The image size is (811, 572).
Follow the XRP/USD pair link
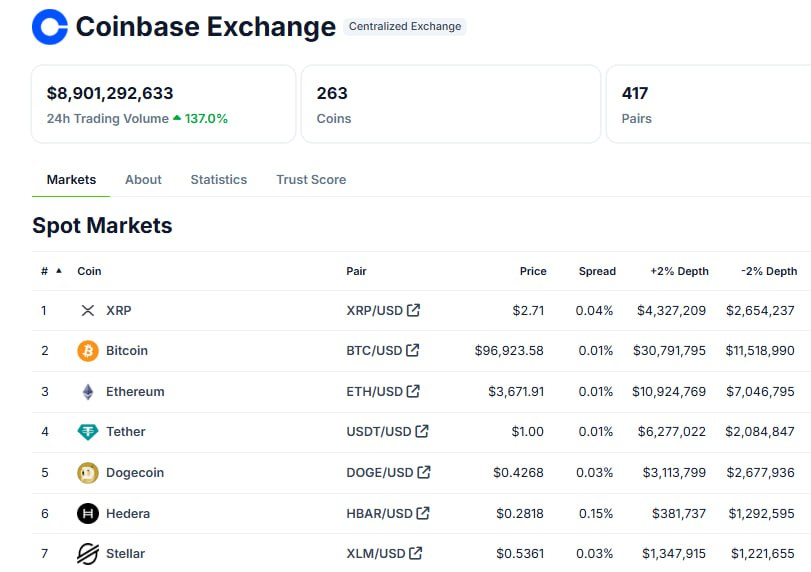(x=374, y=310)
